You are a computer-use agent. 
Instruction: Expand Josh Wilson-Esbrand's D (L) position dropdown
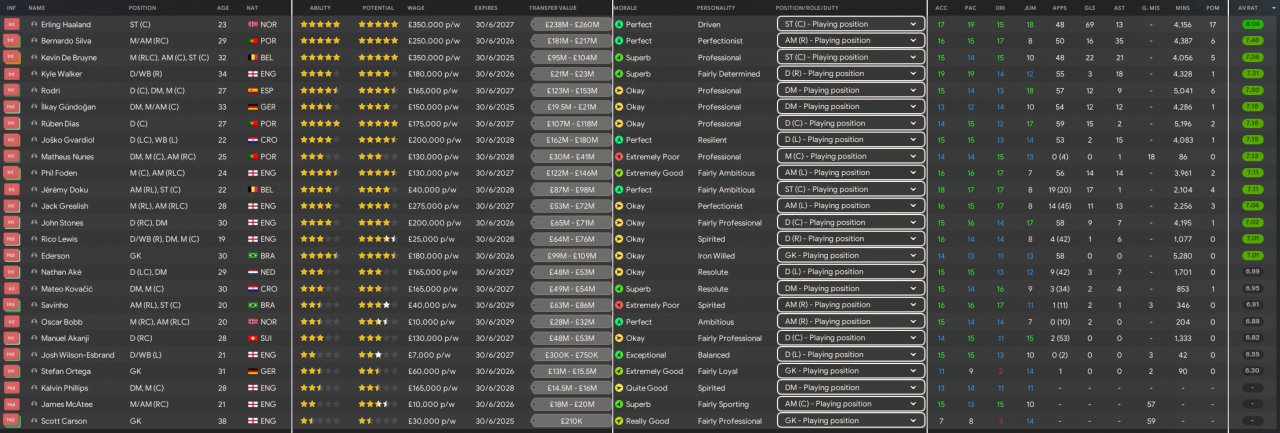851,355
